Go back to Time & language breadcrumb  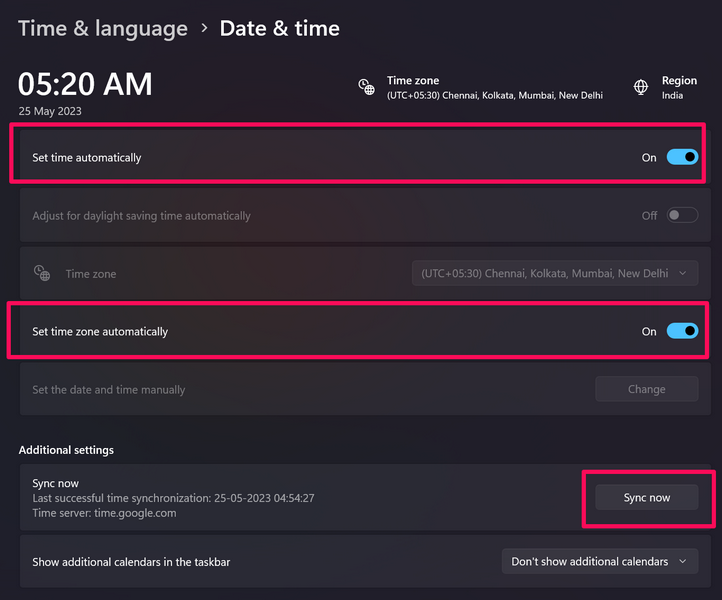[103, 28]
